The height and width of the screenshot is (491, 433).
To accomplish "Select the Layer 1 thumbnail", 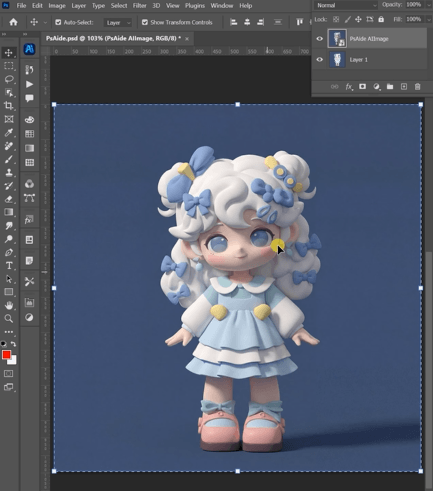I will click(x=337, y=60).
